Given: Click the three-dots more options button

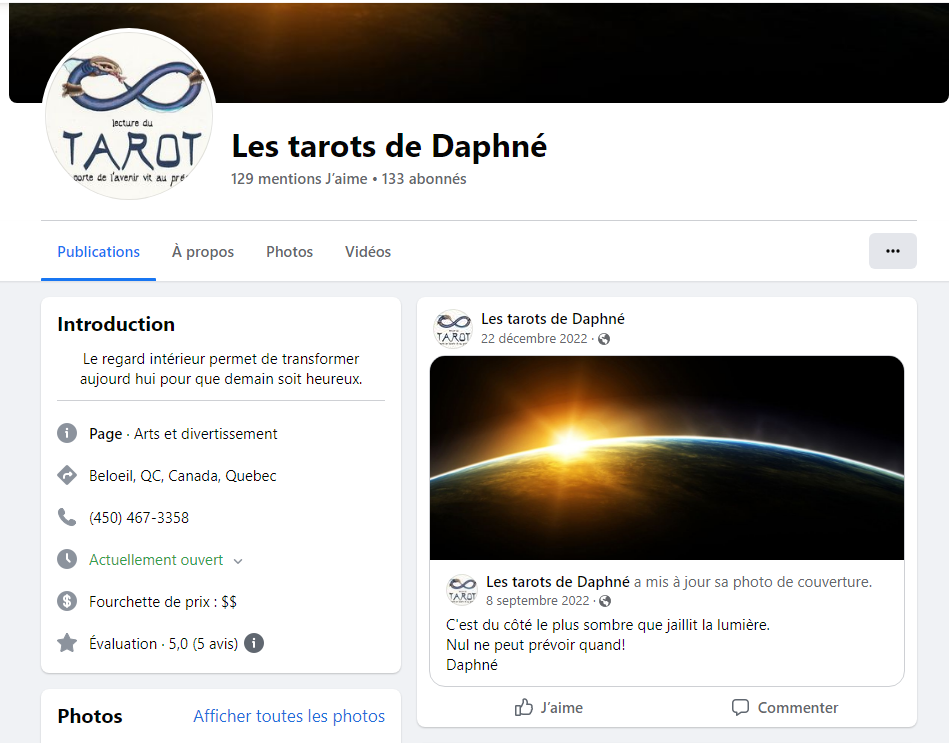Looking at the screenshot, I should tap(892, 251).
